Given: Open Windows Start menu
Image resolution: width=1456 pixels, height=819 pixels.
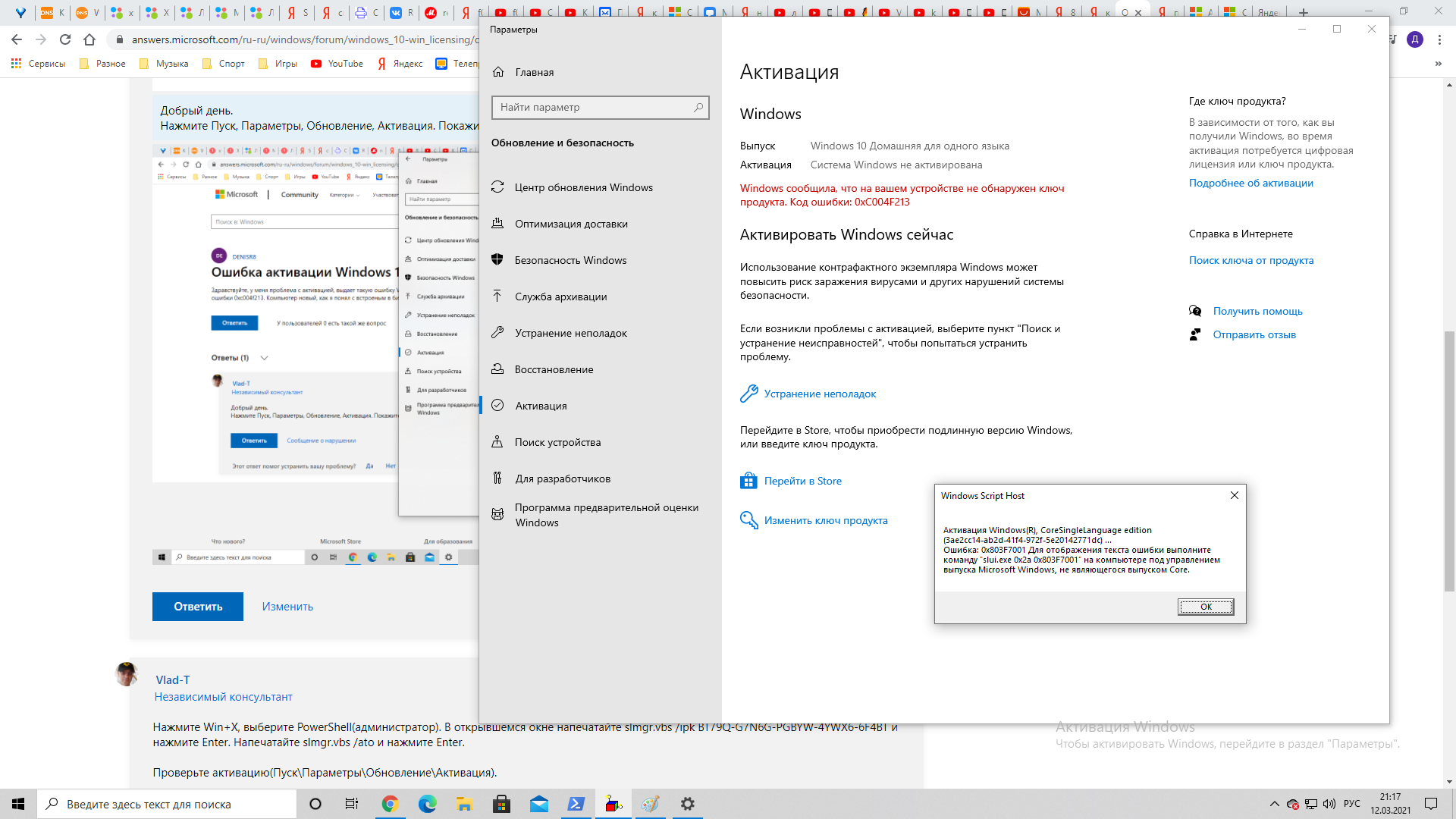Looking at the screenshot, I should point(18,804).
